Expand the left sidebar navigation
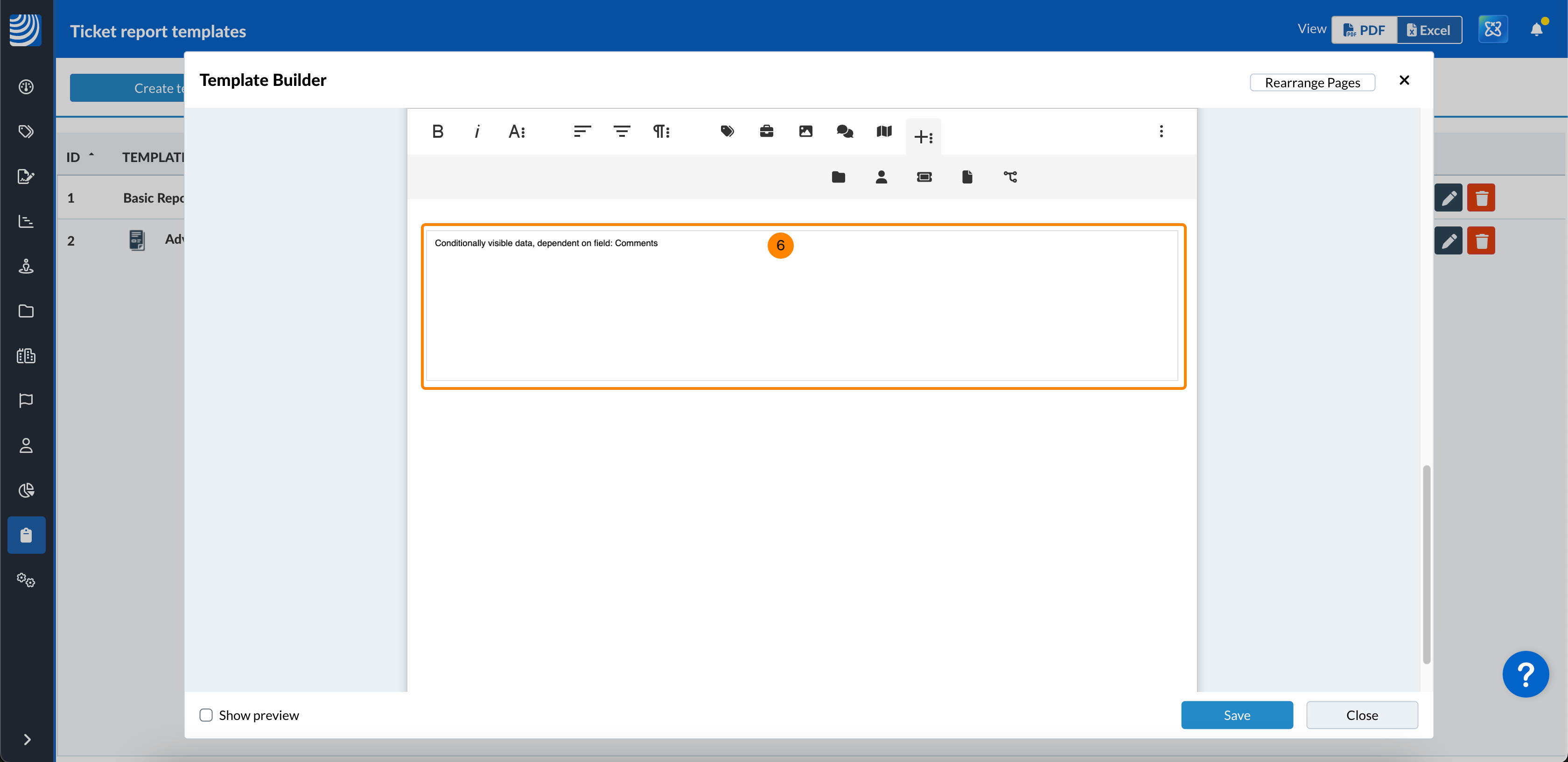Image resolution: width=1568 pixels, height=762 pixels. [27, 740]
